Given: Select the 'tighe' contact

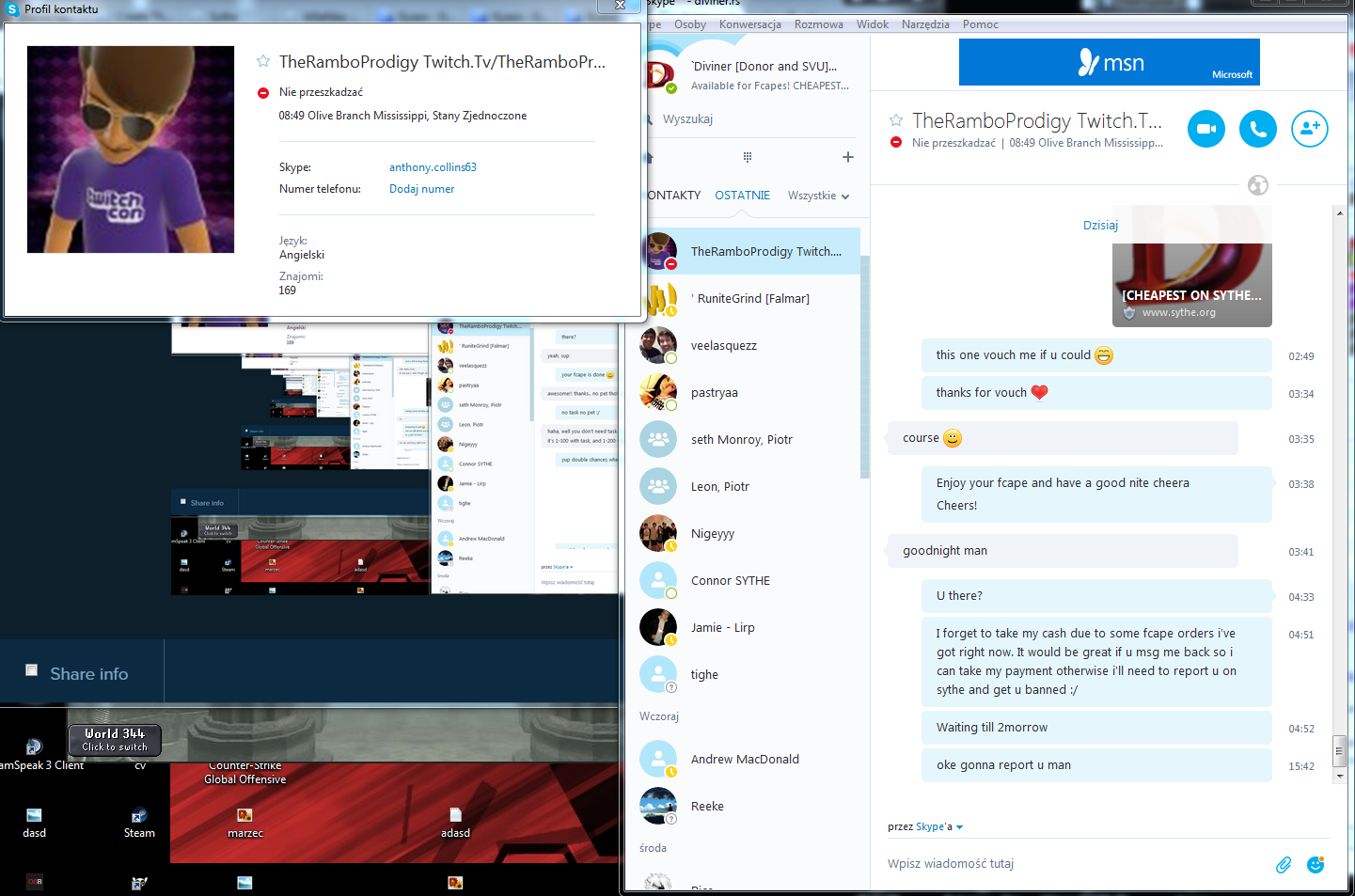Looking at the screenshot, I should click(x=750, y=675).
